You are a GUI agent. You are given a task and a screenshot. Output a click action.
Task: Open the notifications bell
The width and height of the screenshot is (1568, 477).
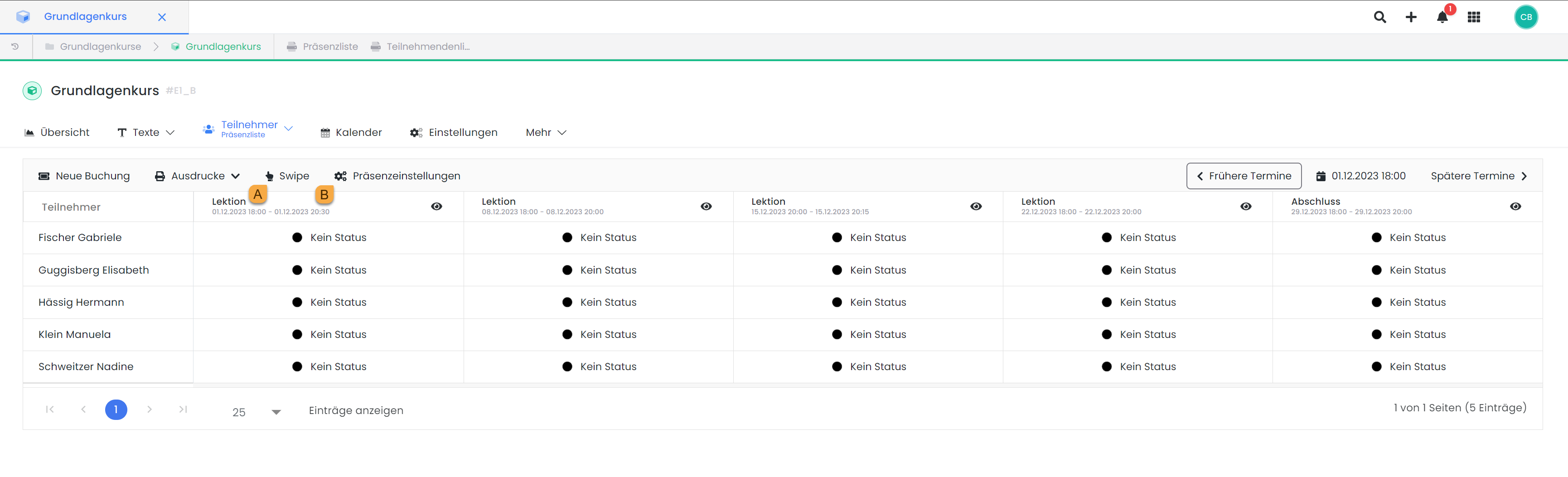pyautogui.click(x=1442, y=17)
